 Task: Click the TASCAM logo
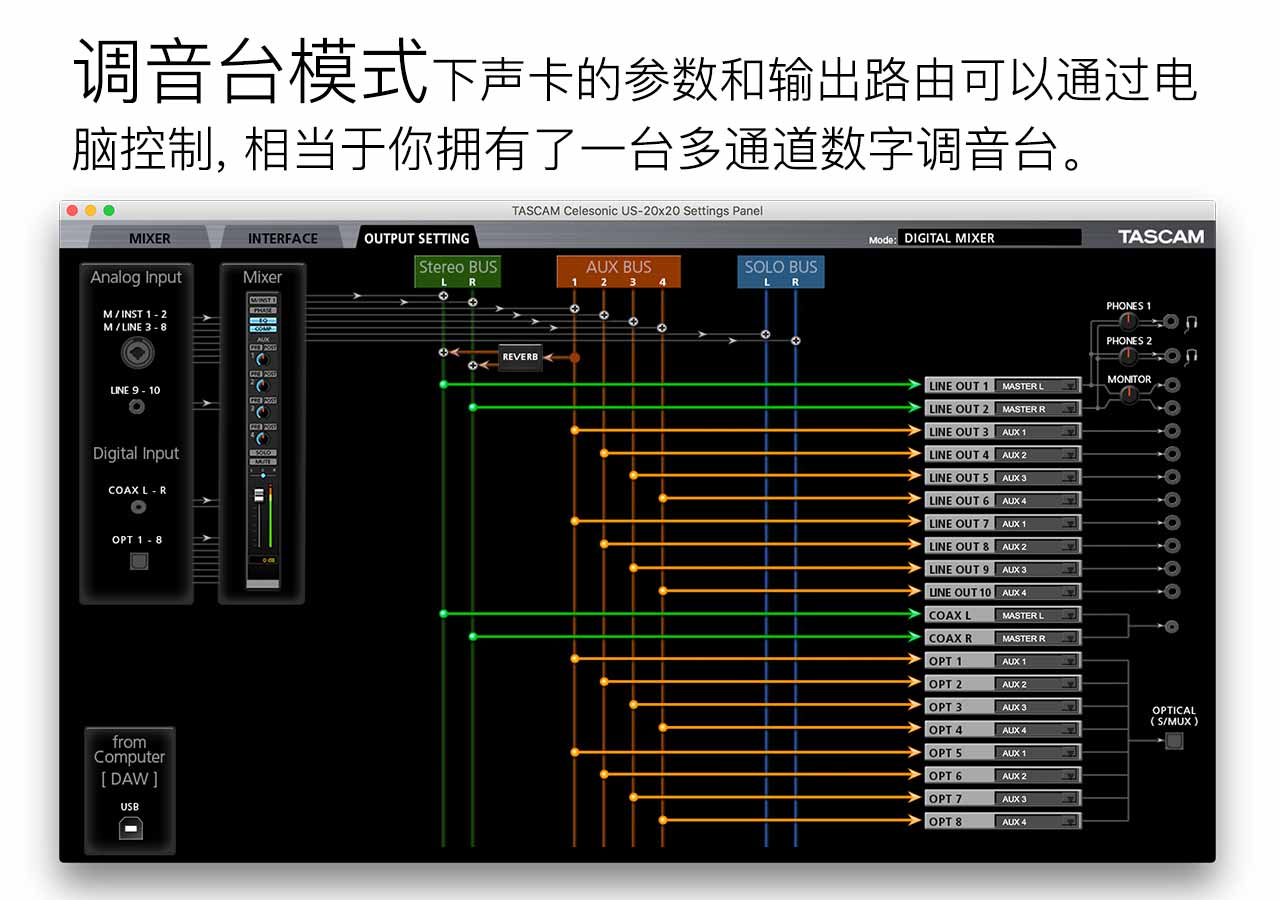1161,237
